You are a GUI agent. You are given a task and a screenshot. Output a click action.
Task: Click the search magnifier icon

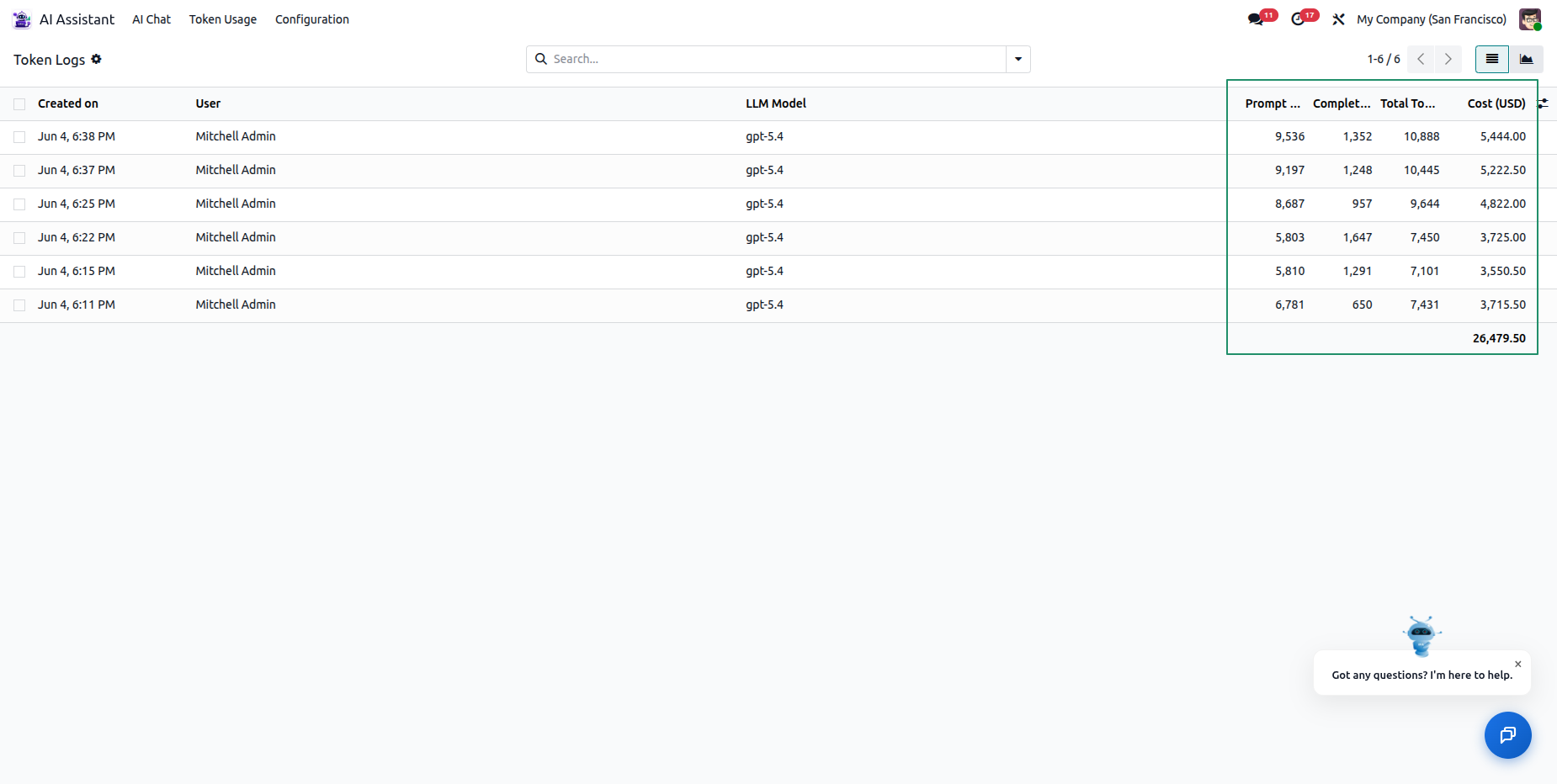[541, 59]
